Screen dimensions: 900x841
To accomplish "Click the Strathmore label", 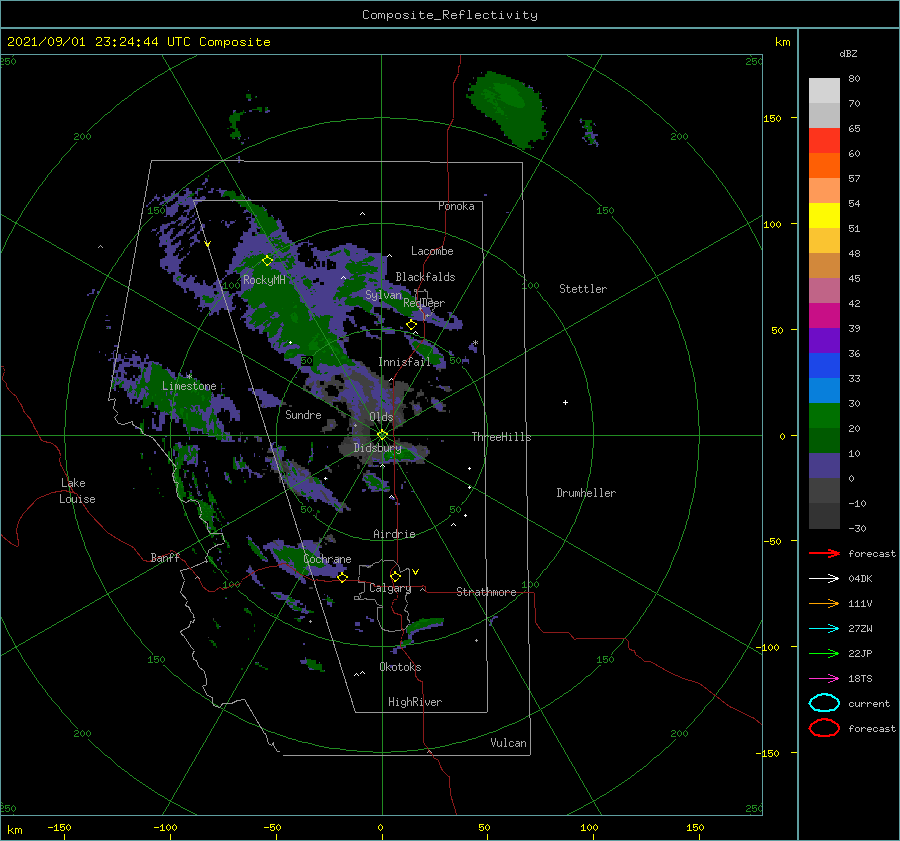I will point(486,592).
